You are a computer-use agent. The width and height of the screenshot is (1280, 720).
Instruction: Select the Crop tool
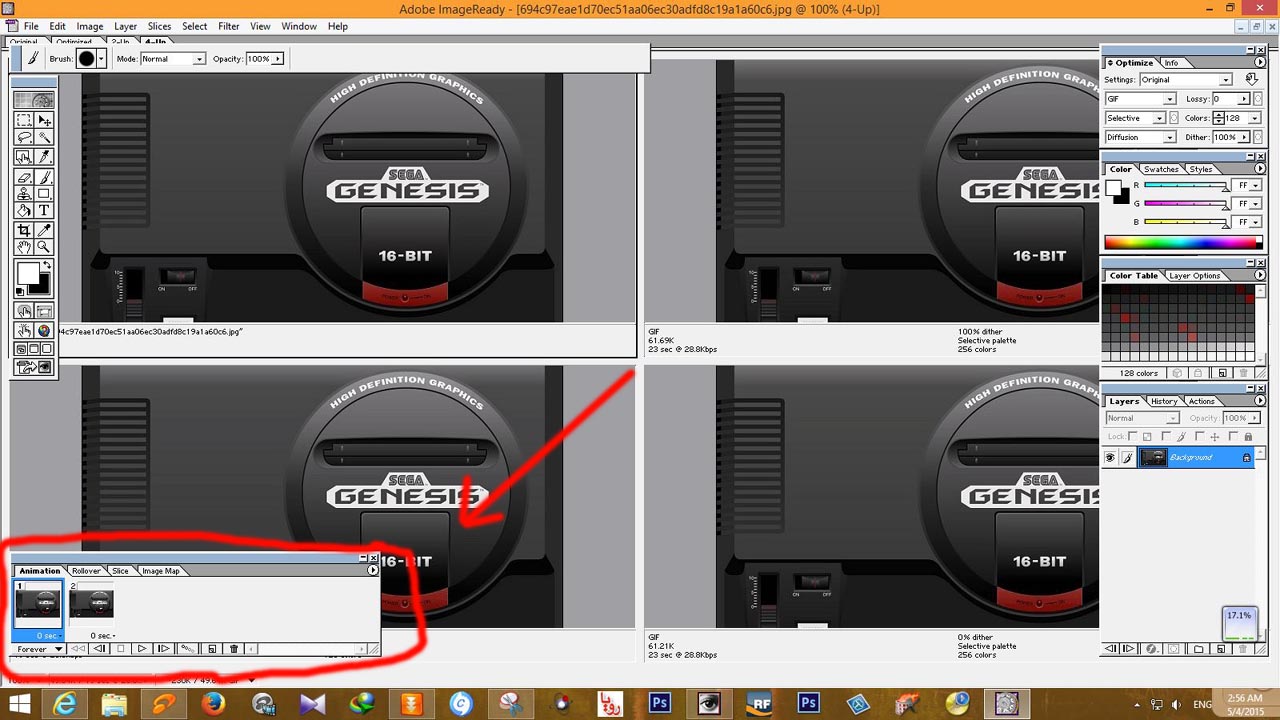pyautogui.click(x=24, y=229)
